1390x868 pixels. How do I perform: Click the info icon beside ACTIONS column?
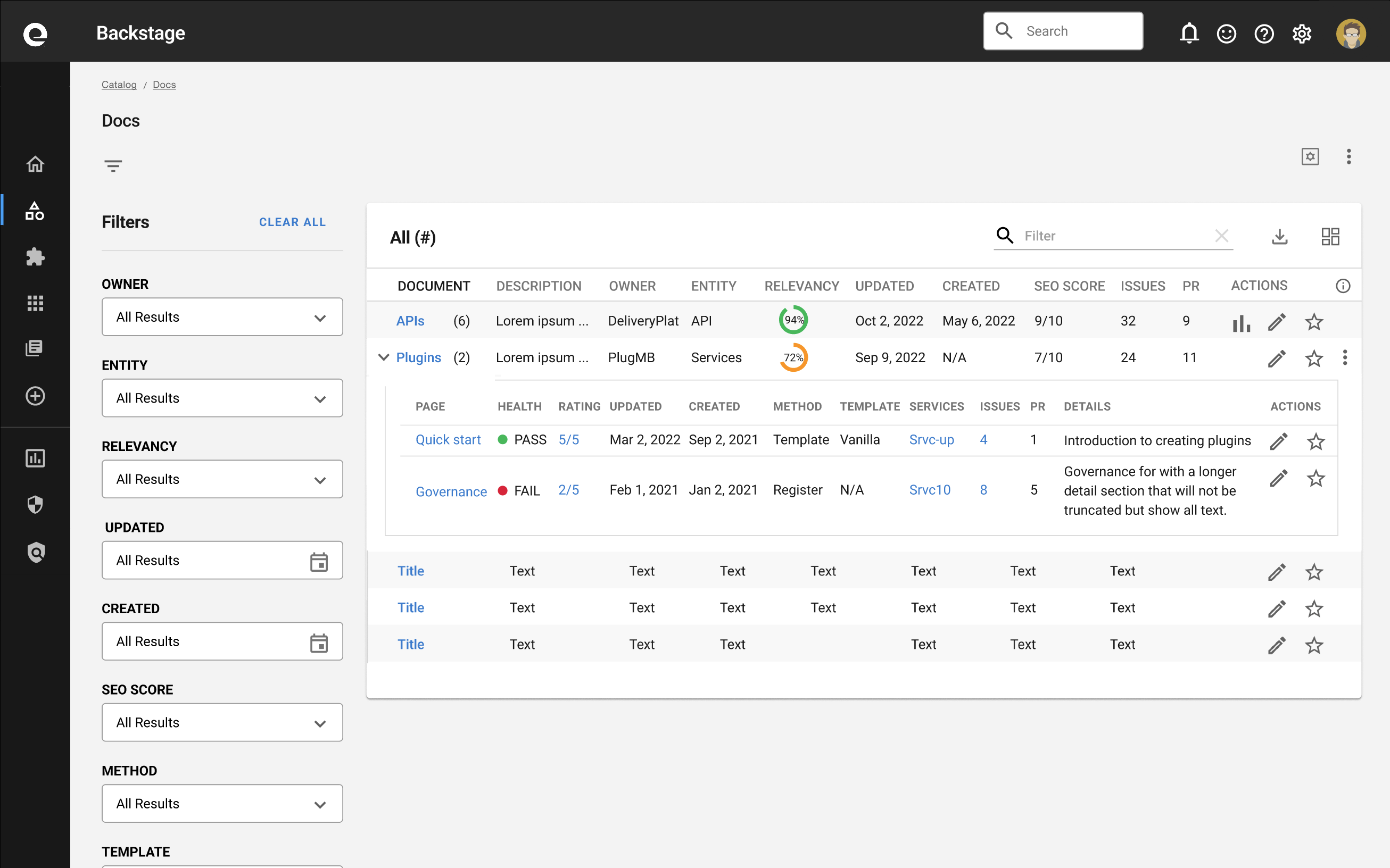[1343, 286]
